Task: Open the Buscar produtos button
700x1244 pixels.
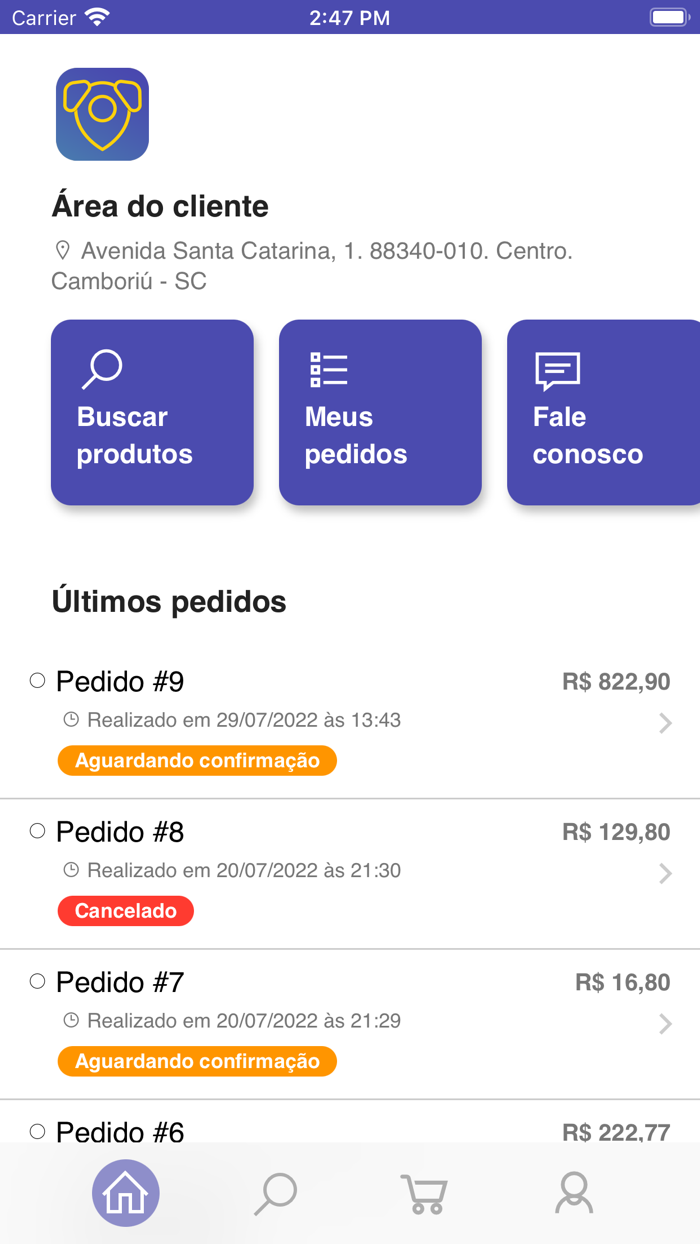Action: click(x=151, y=412)
